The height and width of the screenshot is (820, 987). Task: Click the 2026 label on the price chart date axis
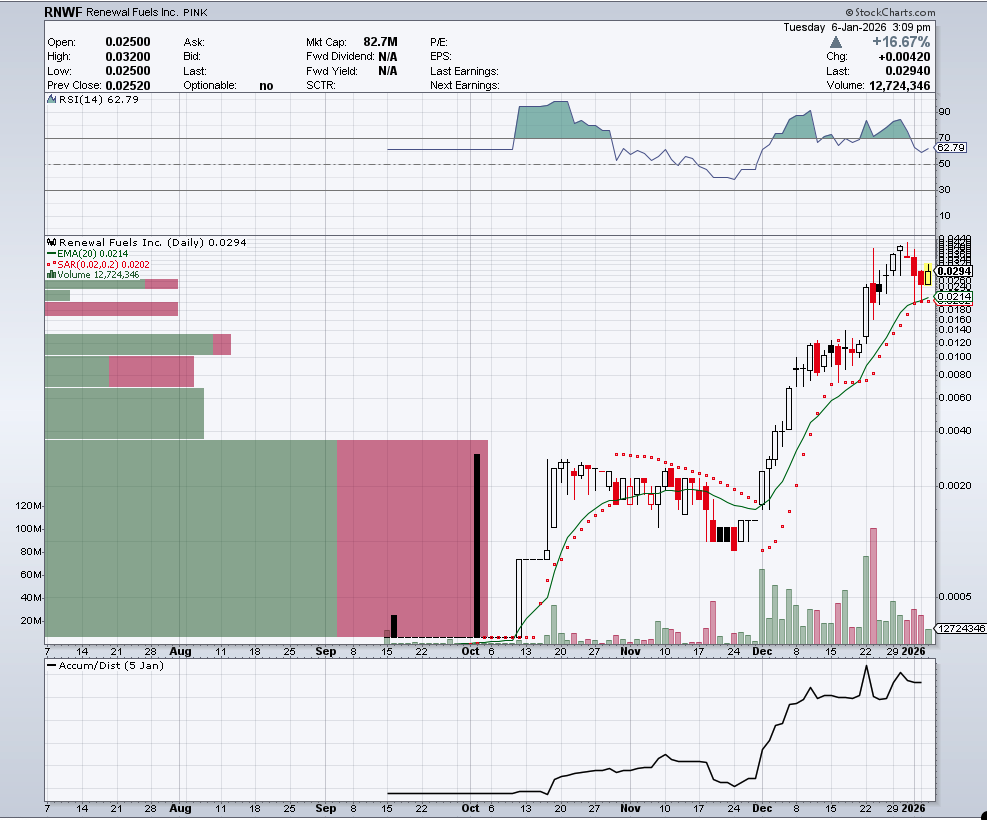click(914, 651)
